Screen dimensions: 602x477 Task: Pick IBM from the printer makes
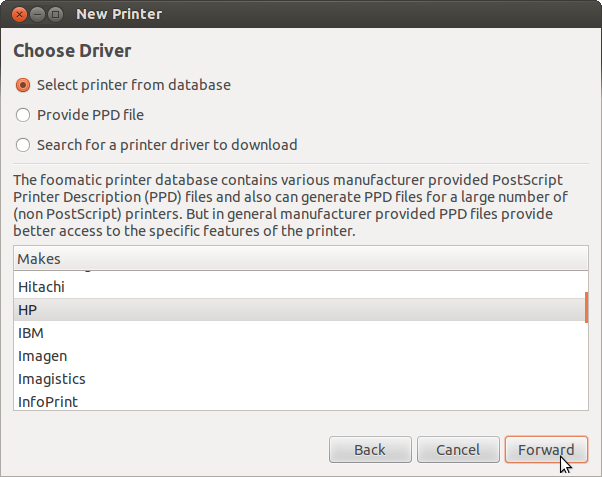tap(31, 333)
